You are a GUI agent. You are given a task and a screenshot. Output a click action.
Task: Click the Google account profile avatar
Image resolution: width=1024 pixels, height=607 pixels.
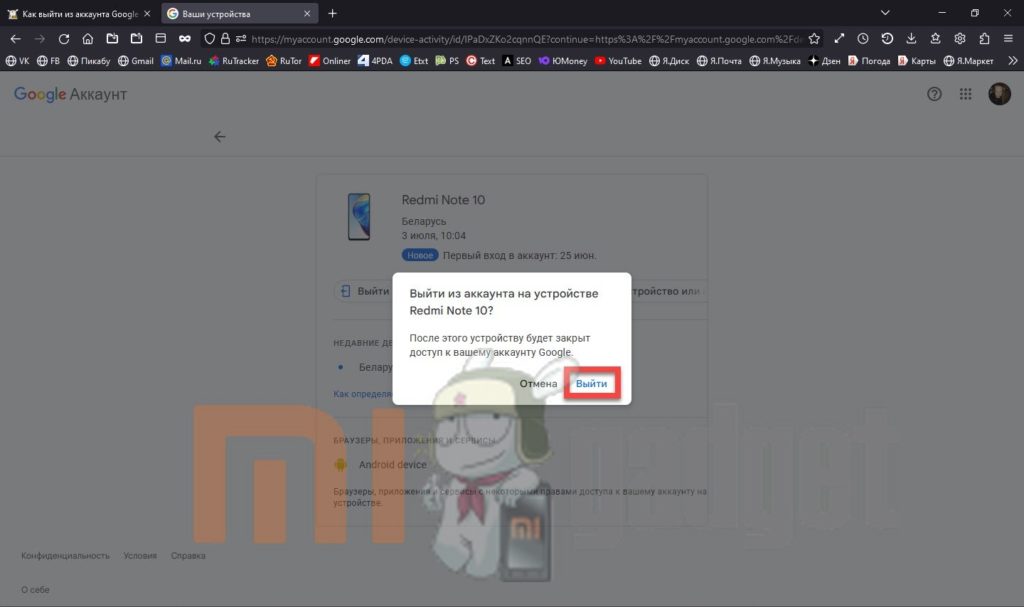point(999,94)
